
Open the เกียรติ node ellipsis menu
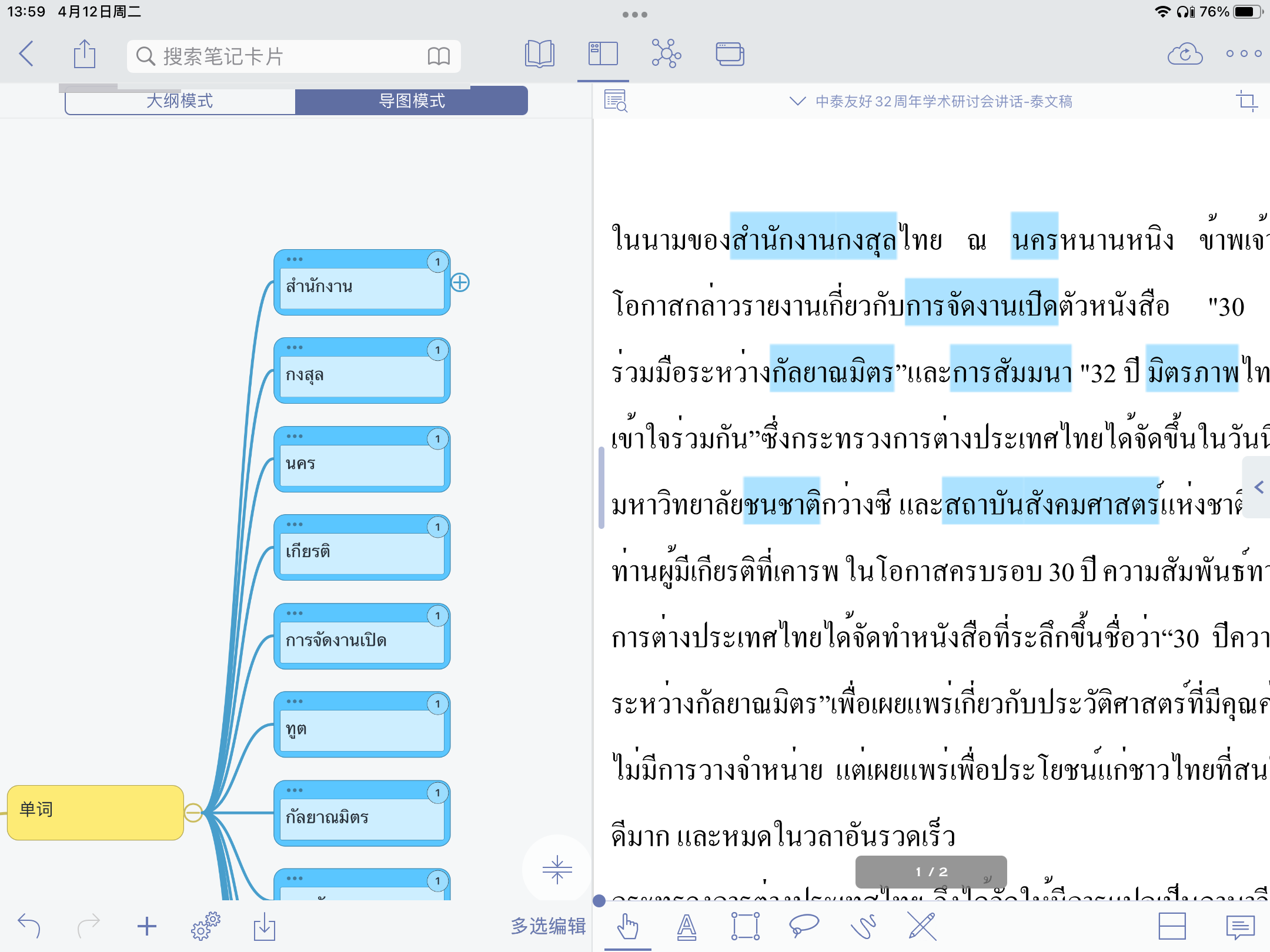295,524
